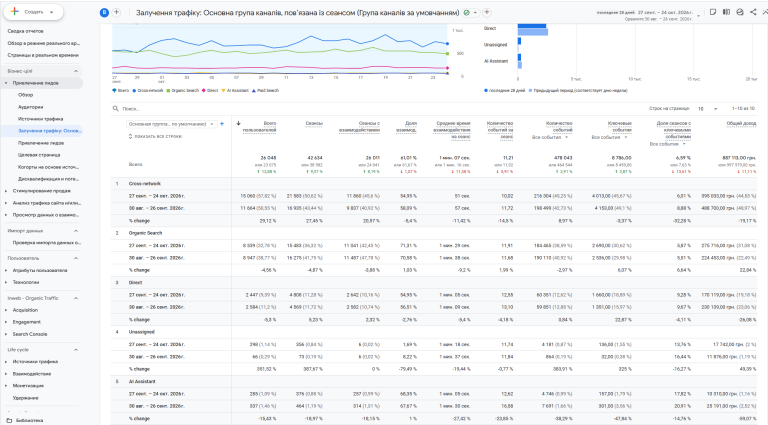Collapse the Пользователь section chevron

(76, 258)
